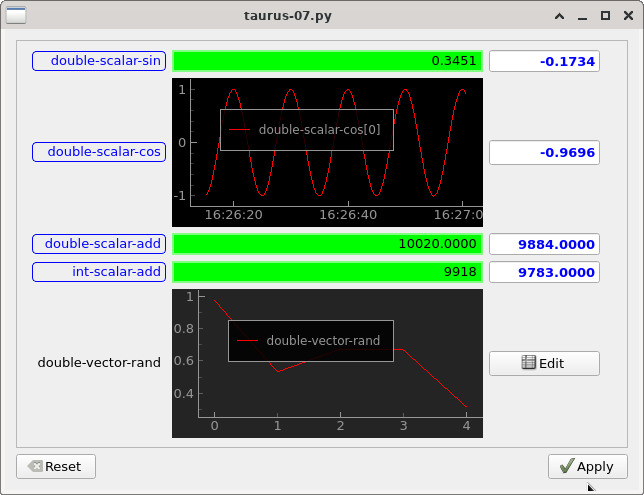This screenshot has height=495, width=644.
Task: Select the double-scalar-add label
Action: (x=99, y=243)
